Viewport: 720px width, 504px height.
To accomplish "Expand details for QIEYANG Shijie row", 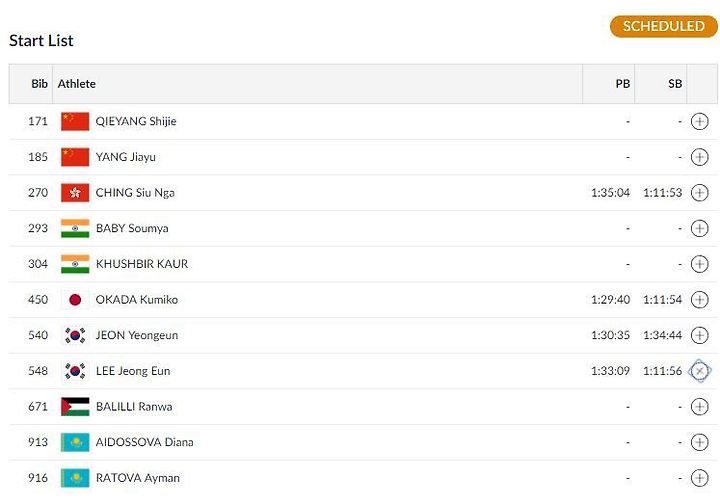I will pos(699,122).
